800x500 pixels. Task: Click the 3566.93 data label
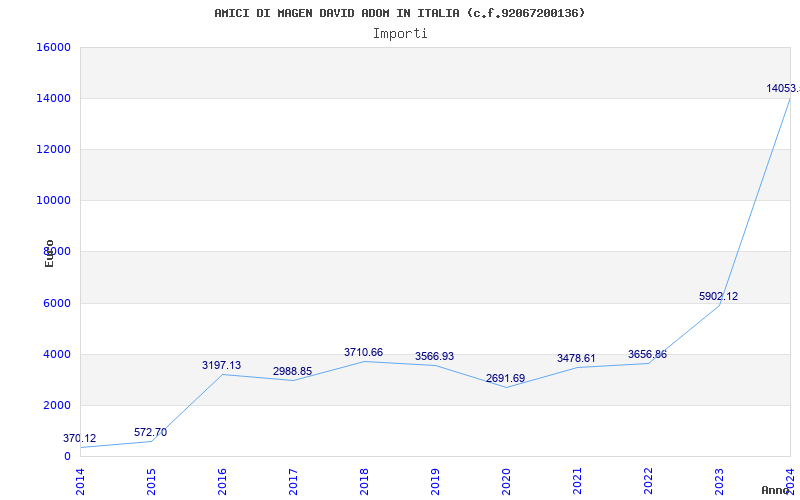[x=434, y=356]
